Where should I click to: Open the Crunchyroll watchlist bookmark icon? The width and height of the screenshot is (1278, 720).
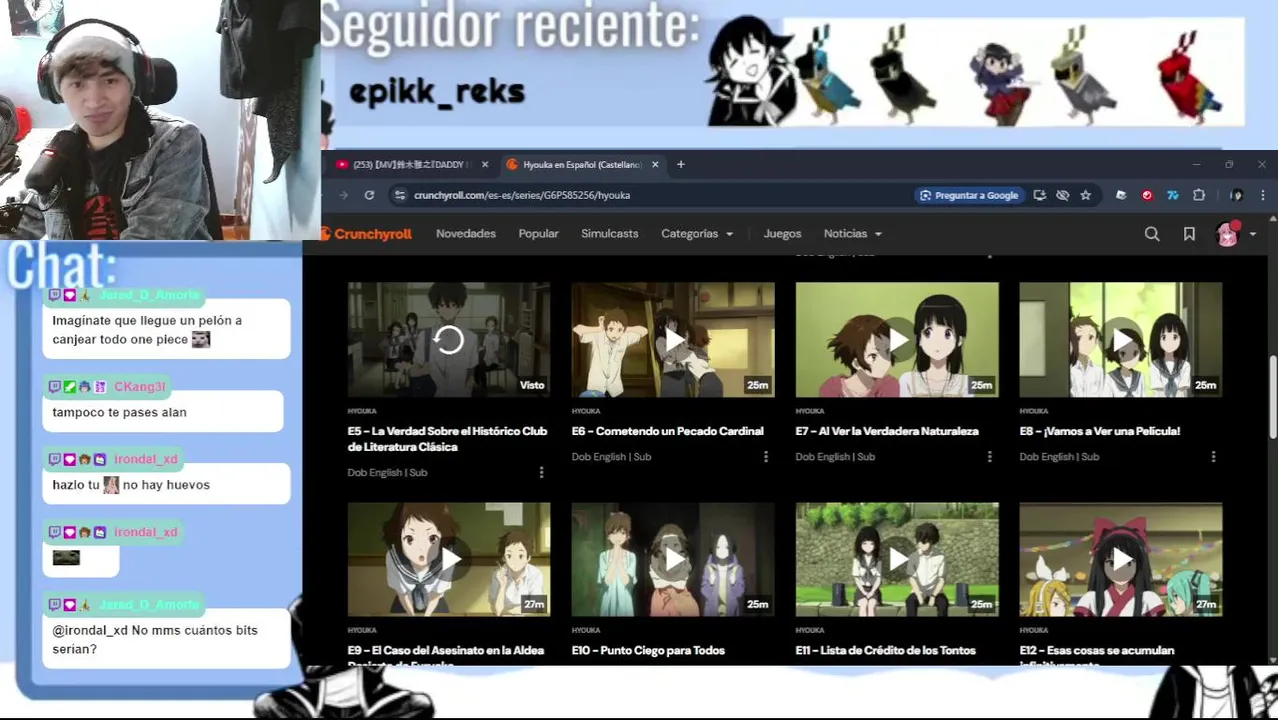1189,234
